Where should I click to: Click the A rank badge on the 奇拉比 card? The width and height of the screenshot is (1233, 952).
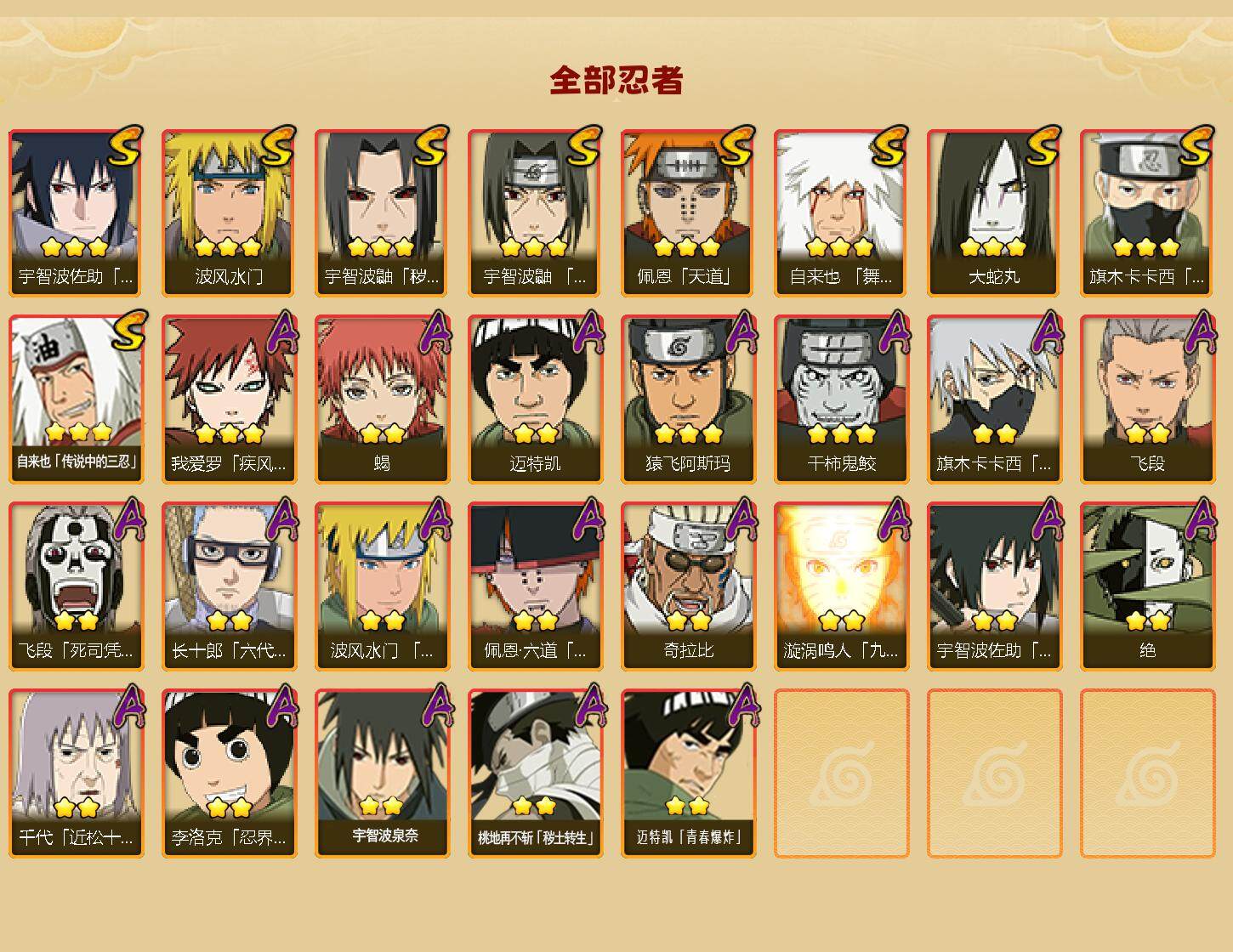click(x=740, y=518)
